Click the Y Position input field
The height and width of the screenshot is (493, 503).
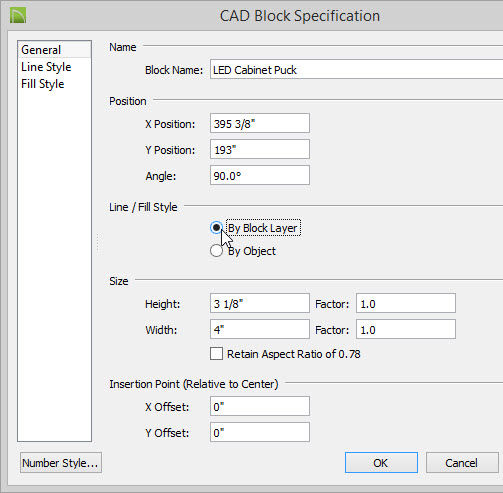[260, 149]
